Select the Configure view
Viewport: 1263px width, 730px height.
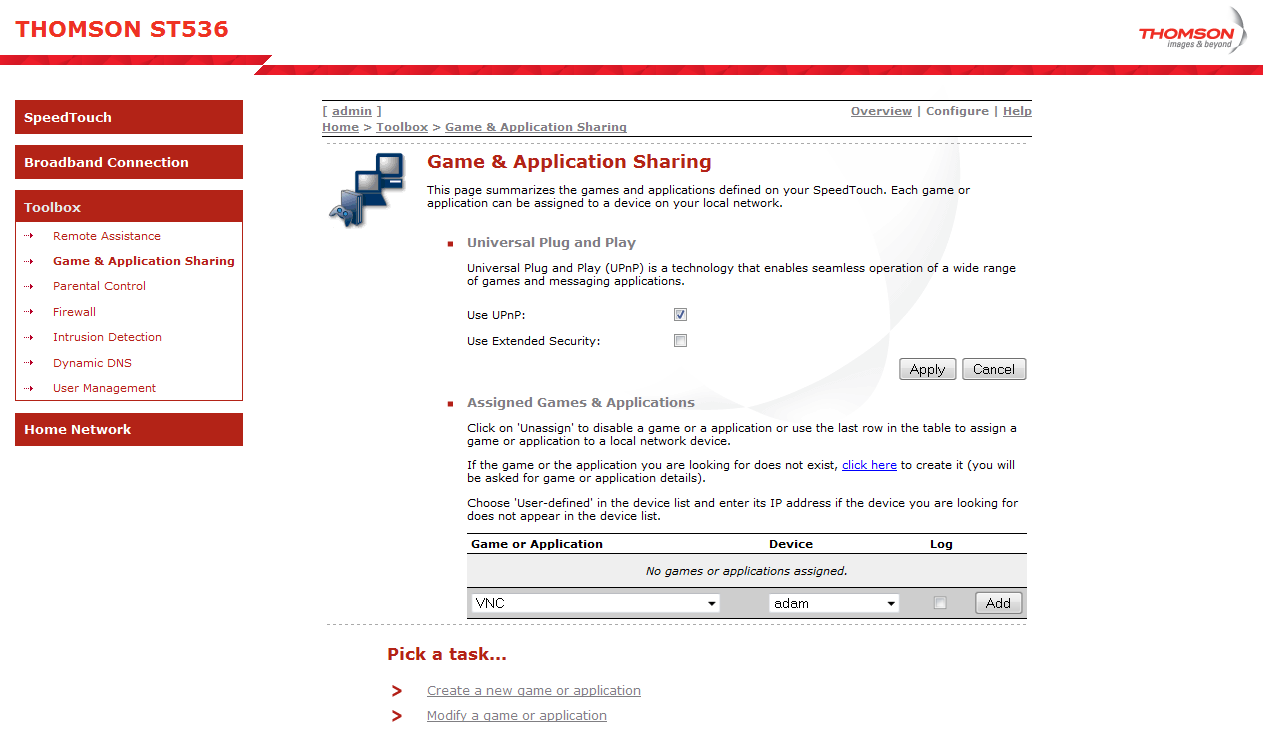957,111
